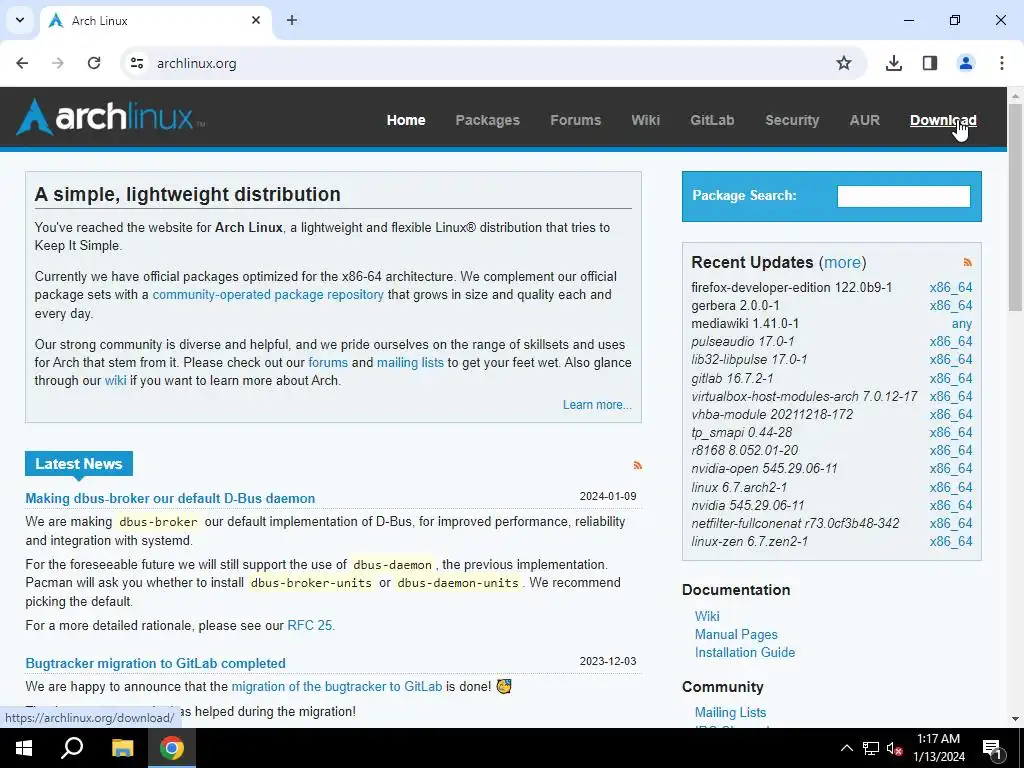
Task: Open the Packages nav item
Action: coord(487,120)
